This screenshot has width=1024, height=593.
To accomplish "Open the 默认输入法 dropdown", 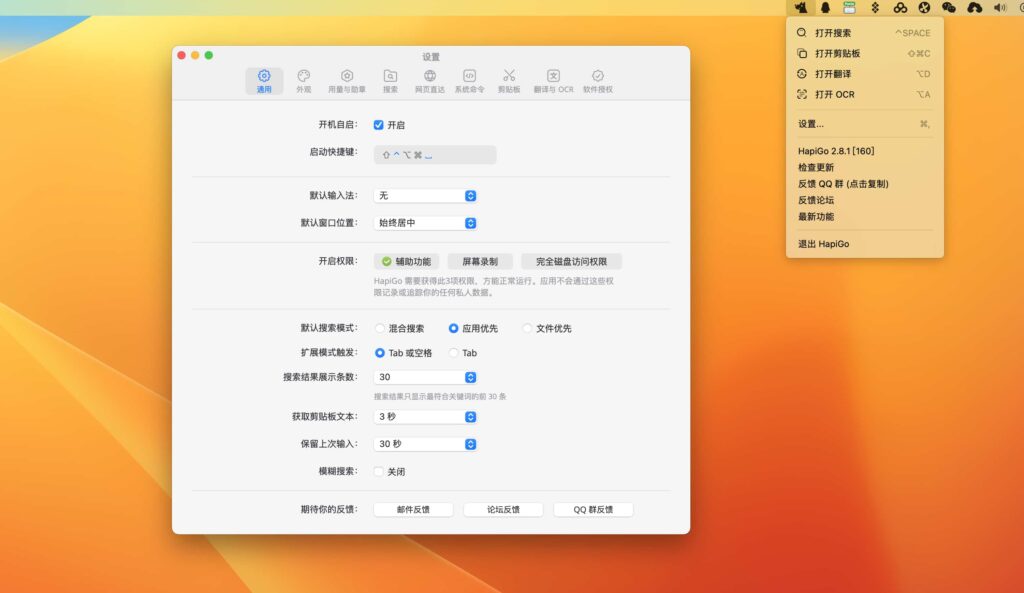I will coord(424,195).
